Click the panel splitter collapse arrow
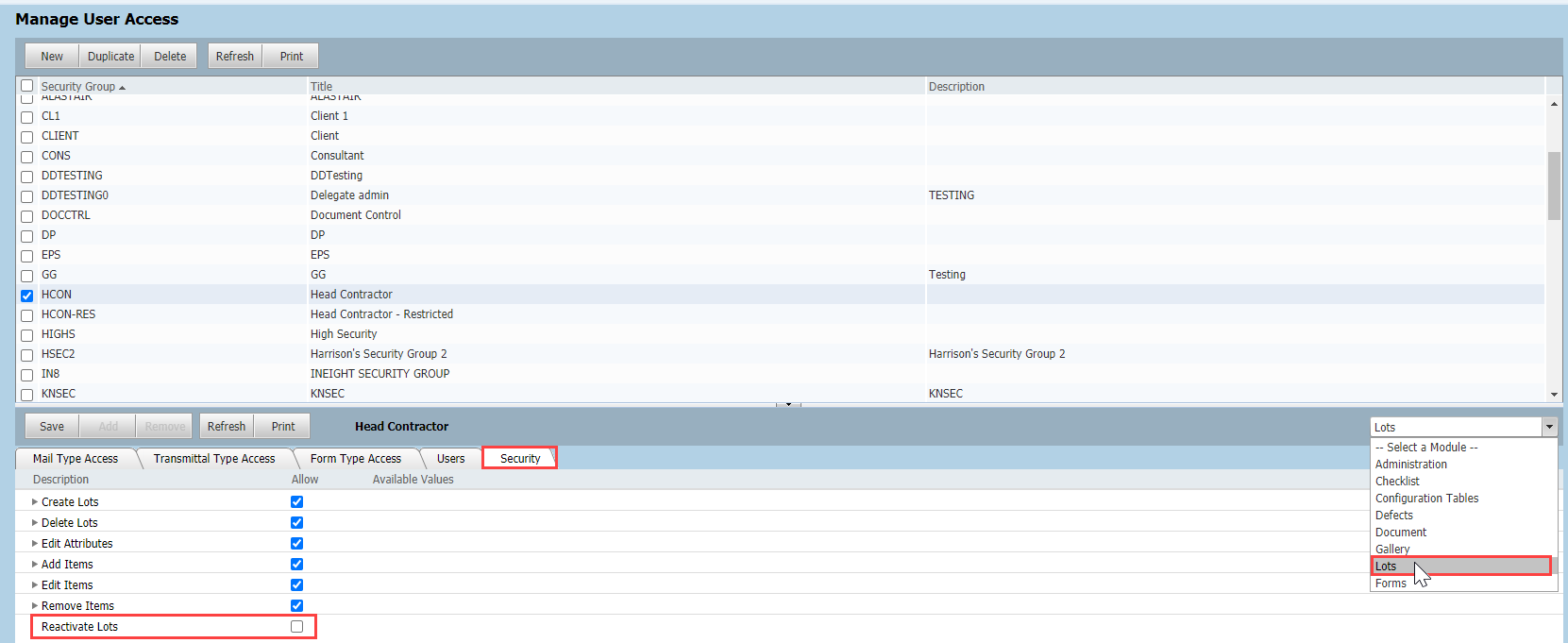The width and height of the screenshot is (1568, 643). coord(788,404)
